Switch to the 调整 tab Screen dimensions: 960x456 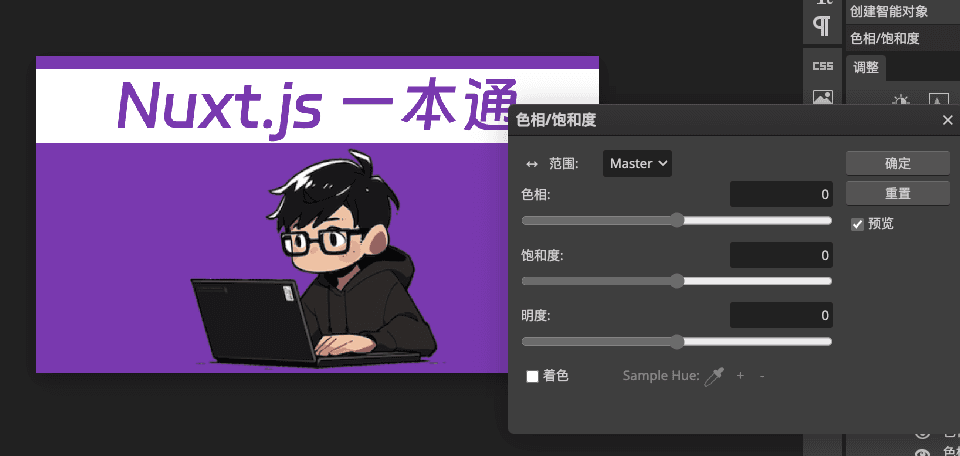pyautogui.click(x=866, y=68)
